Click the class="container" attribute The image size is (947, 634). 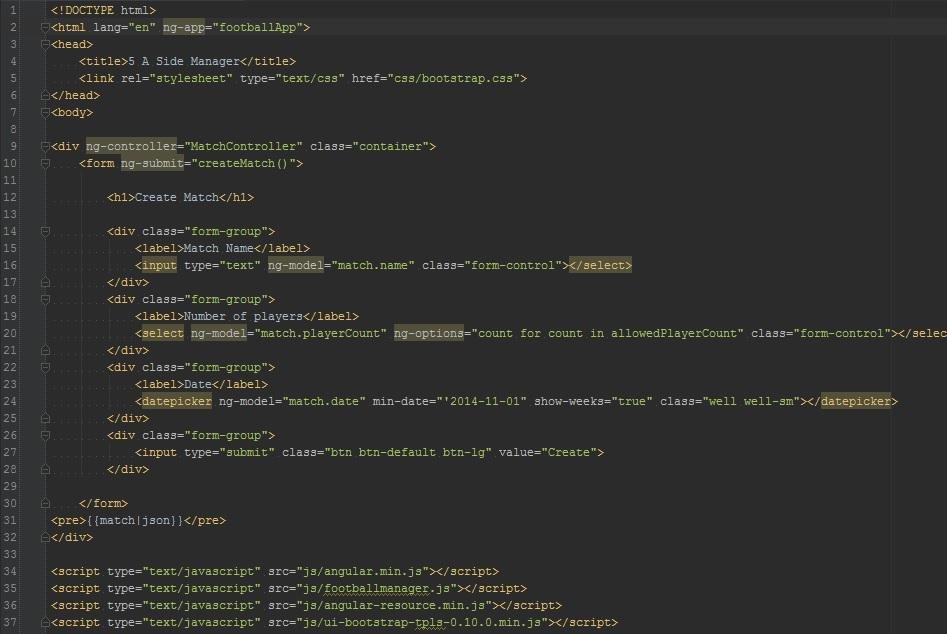369,146
